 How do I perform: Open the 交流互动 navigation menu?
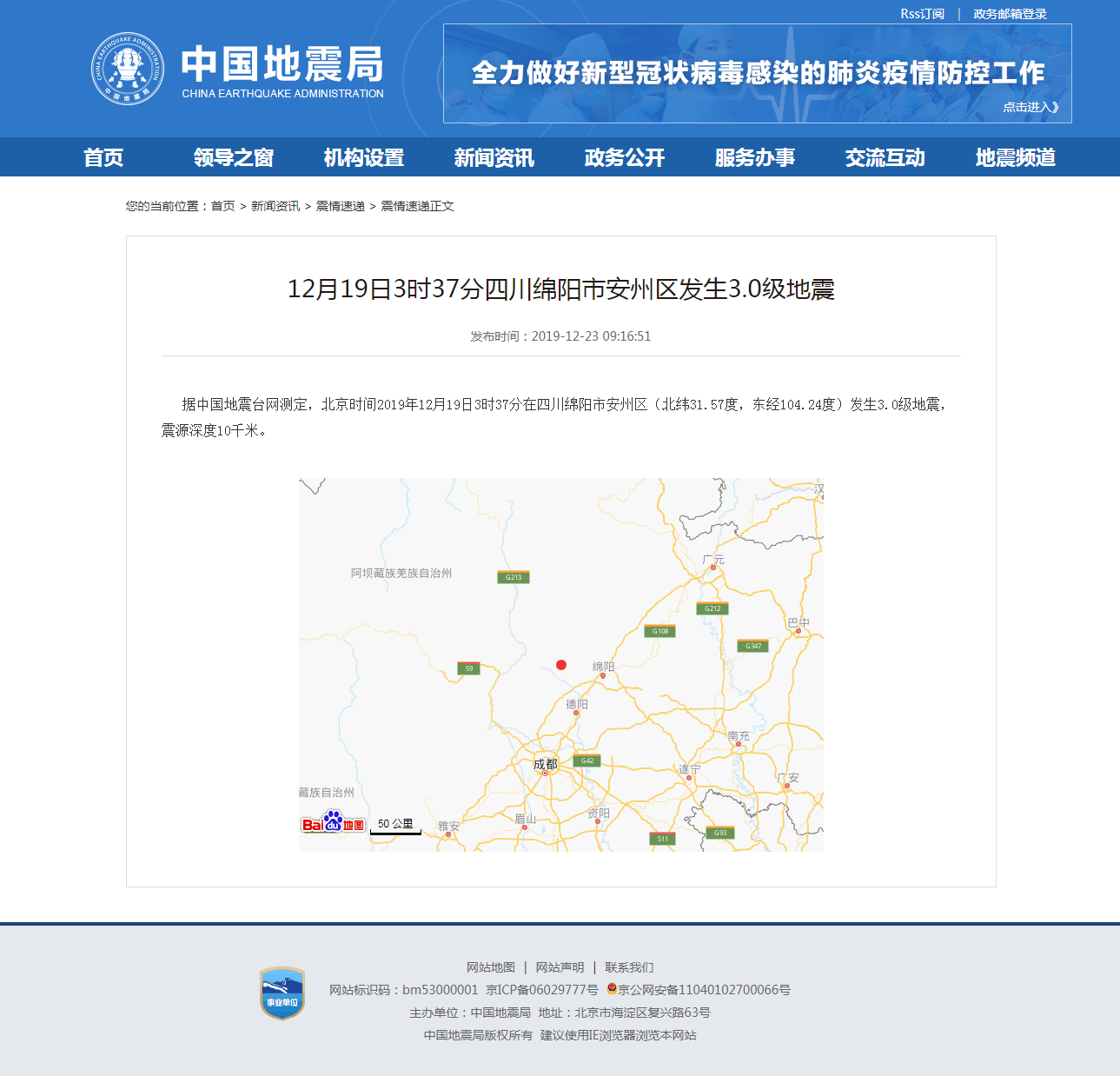[x=885, y=157]
